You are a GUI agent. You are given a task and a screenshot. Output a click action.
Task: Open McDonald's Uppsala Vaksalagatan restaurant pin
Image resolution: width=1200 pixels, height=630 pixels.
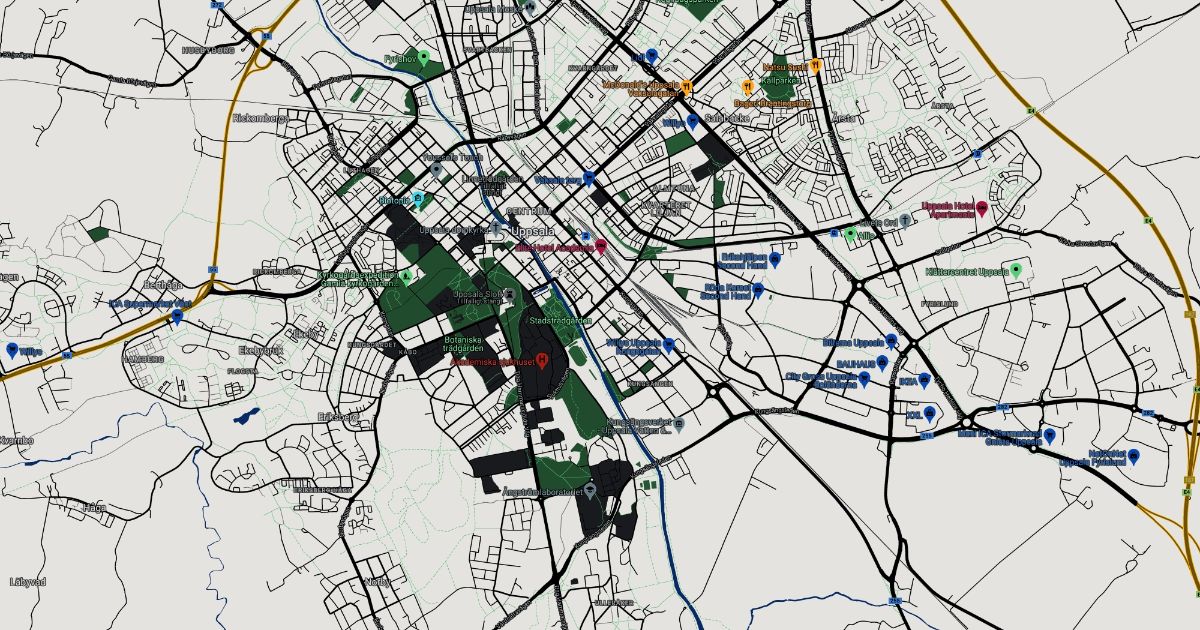pos(686,87)
